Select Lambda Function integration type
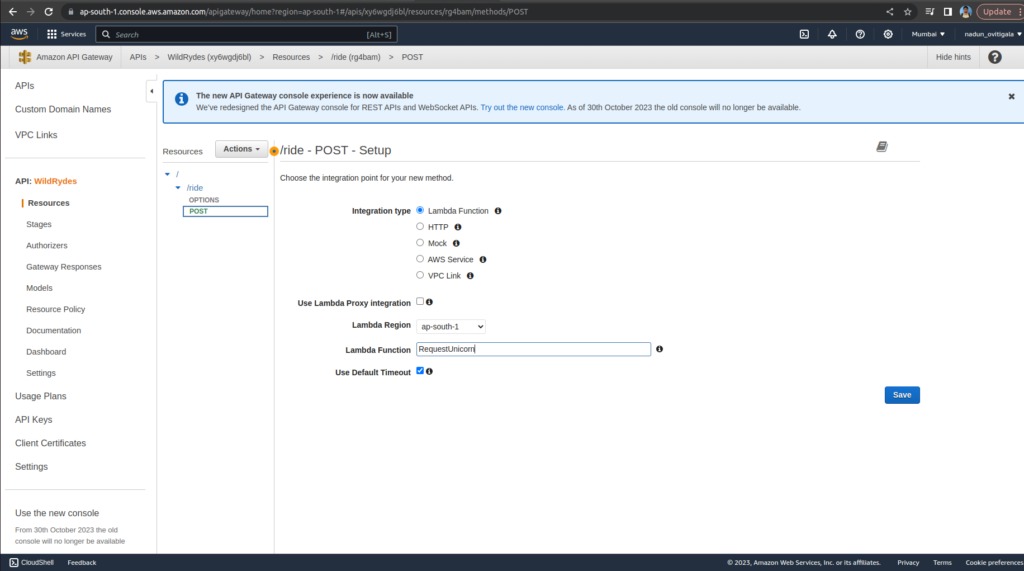 click(420, 210)
